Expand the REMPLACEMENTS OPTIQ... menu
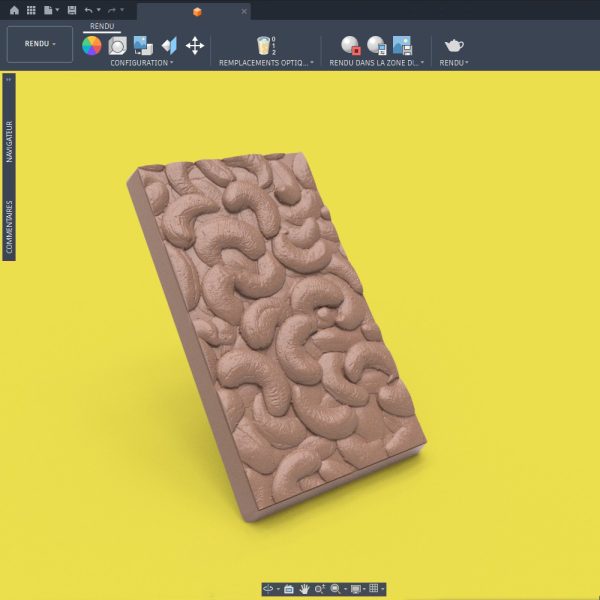Viewport: 600px width, 600px height. [266, 63]
